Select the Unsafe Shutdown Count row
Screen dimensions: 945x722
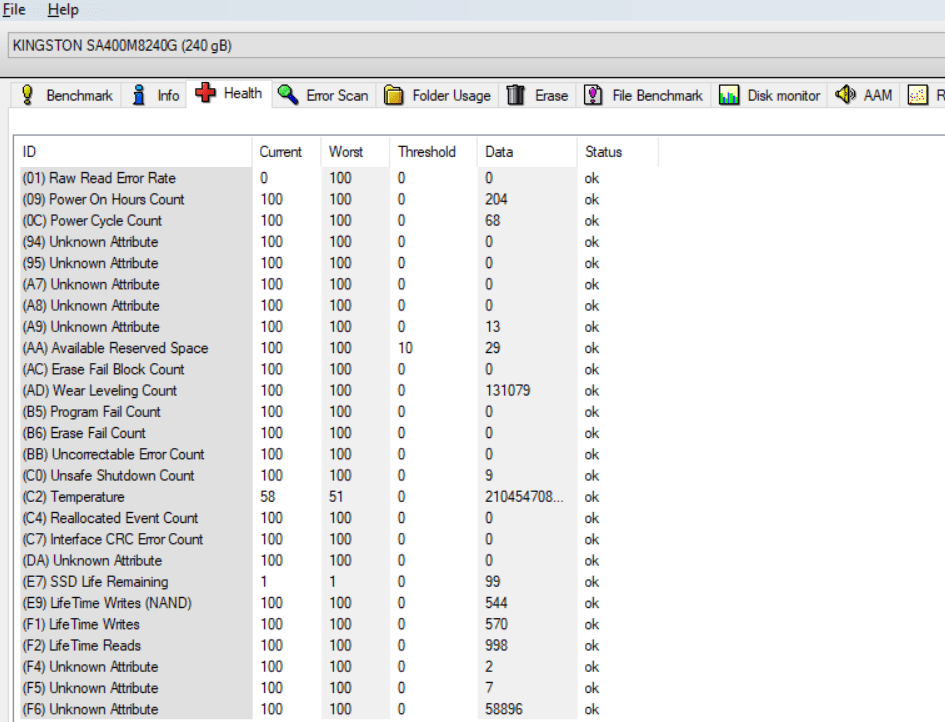point(338,476)
